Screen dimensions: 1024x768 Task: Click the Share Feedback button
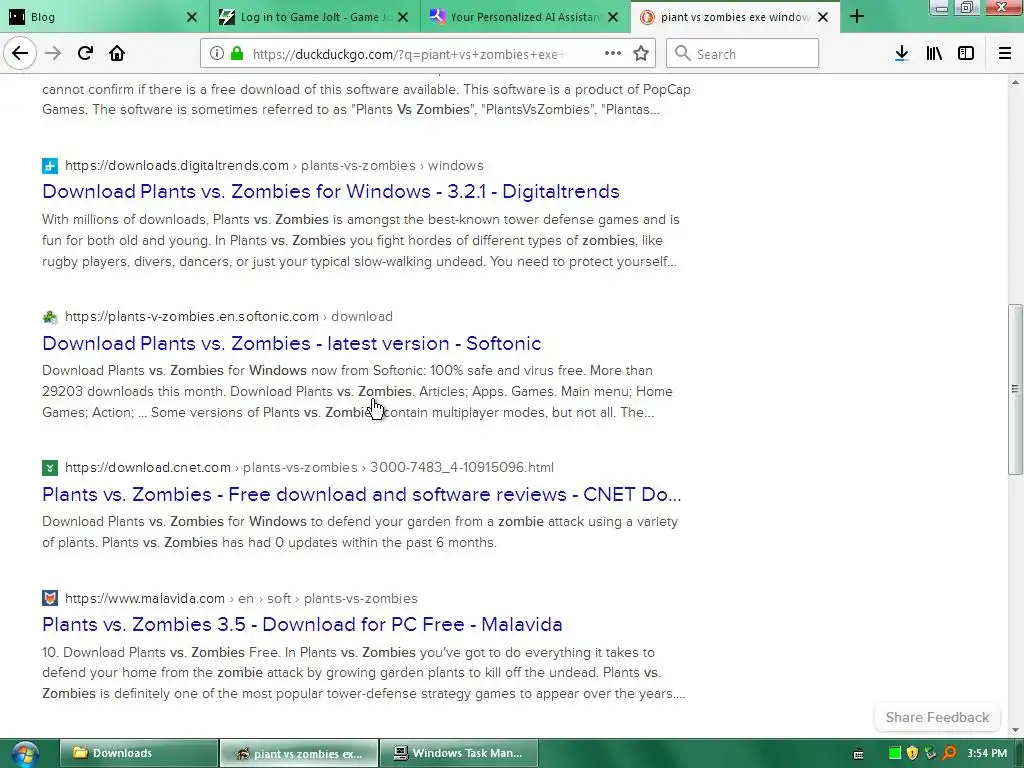pos(937,717)
